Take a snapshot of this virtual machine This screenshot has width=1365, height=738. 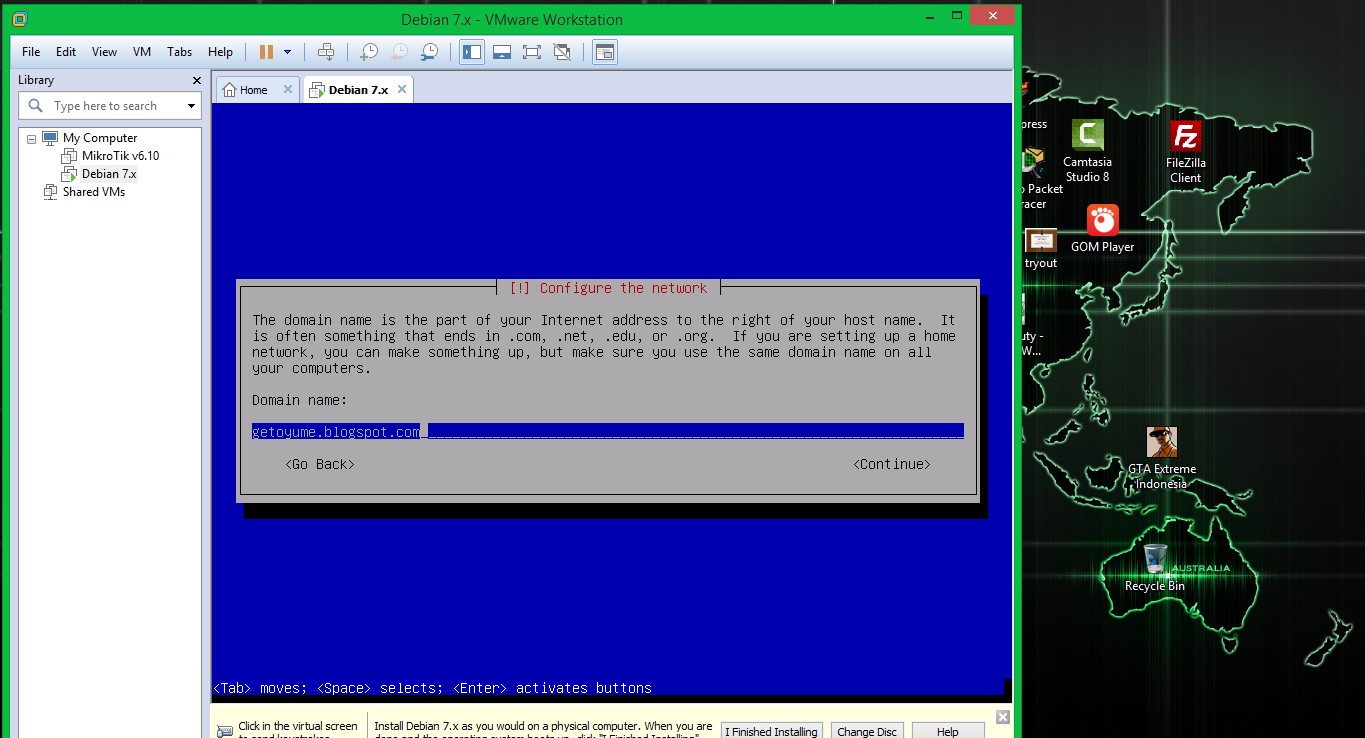coord(369,52)
